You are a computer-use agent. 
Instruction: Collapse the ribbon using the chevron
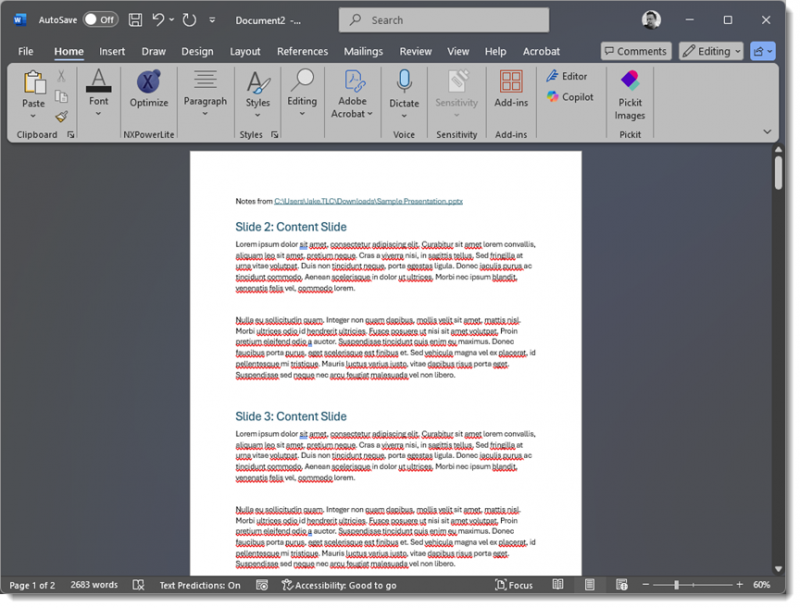[767, 131]
